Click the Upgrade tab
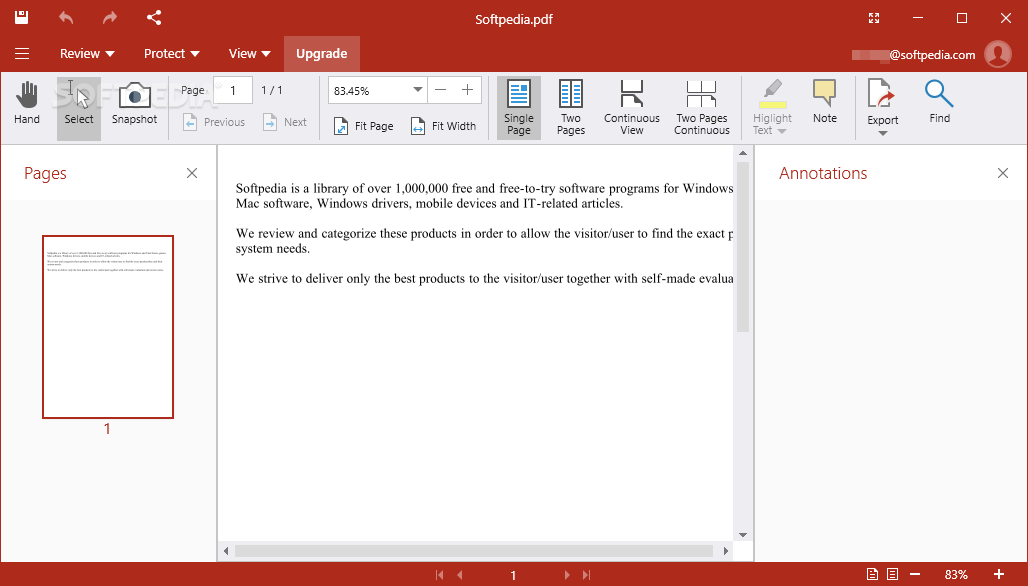This screenshot has height=586, width=1028. click(x=321, y=54)
